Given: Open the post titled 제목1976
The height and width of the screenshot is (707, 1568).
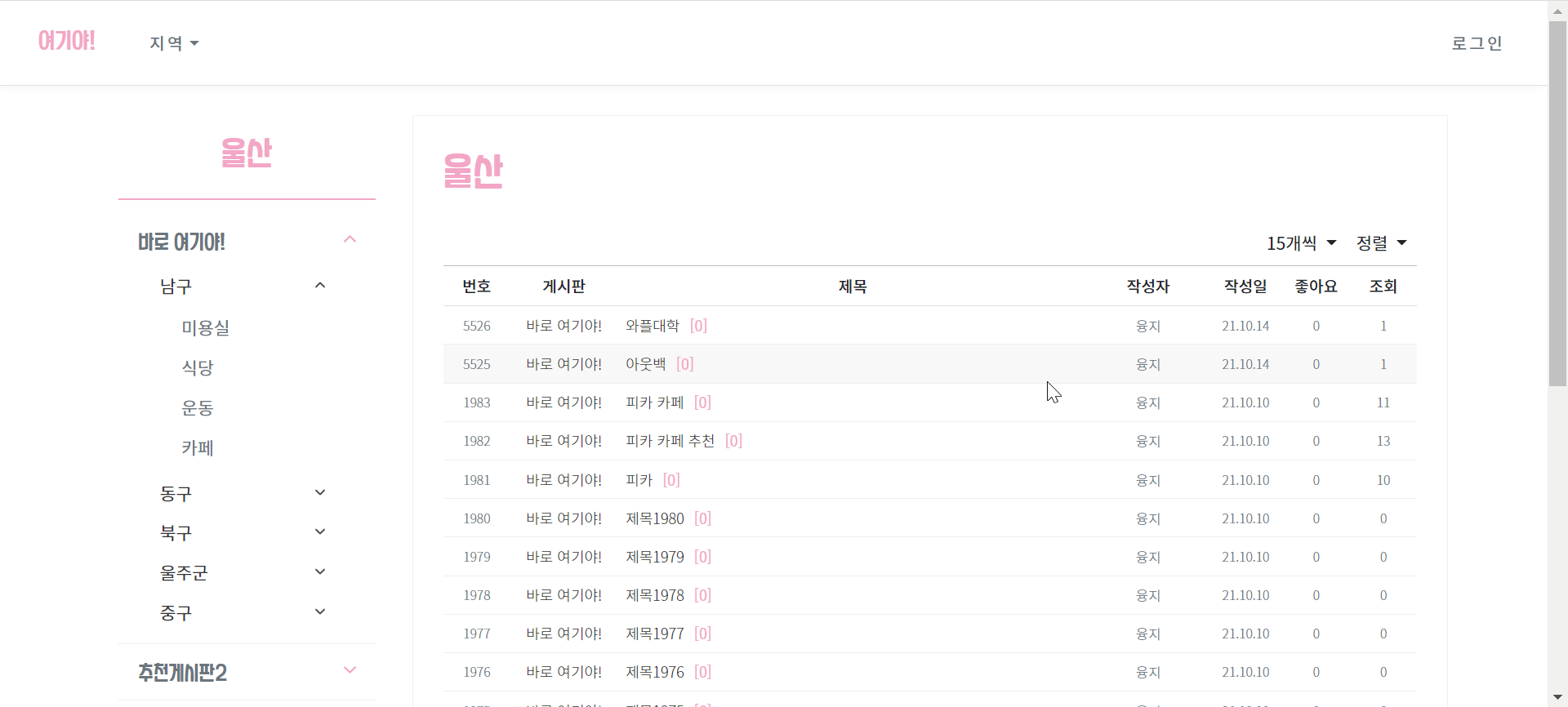Looking at the screenshot, I should 654,672.
